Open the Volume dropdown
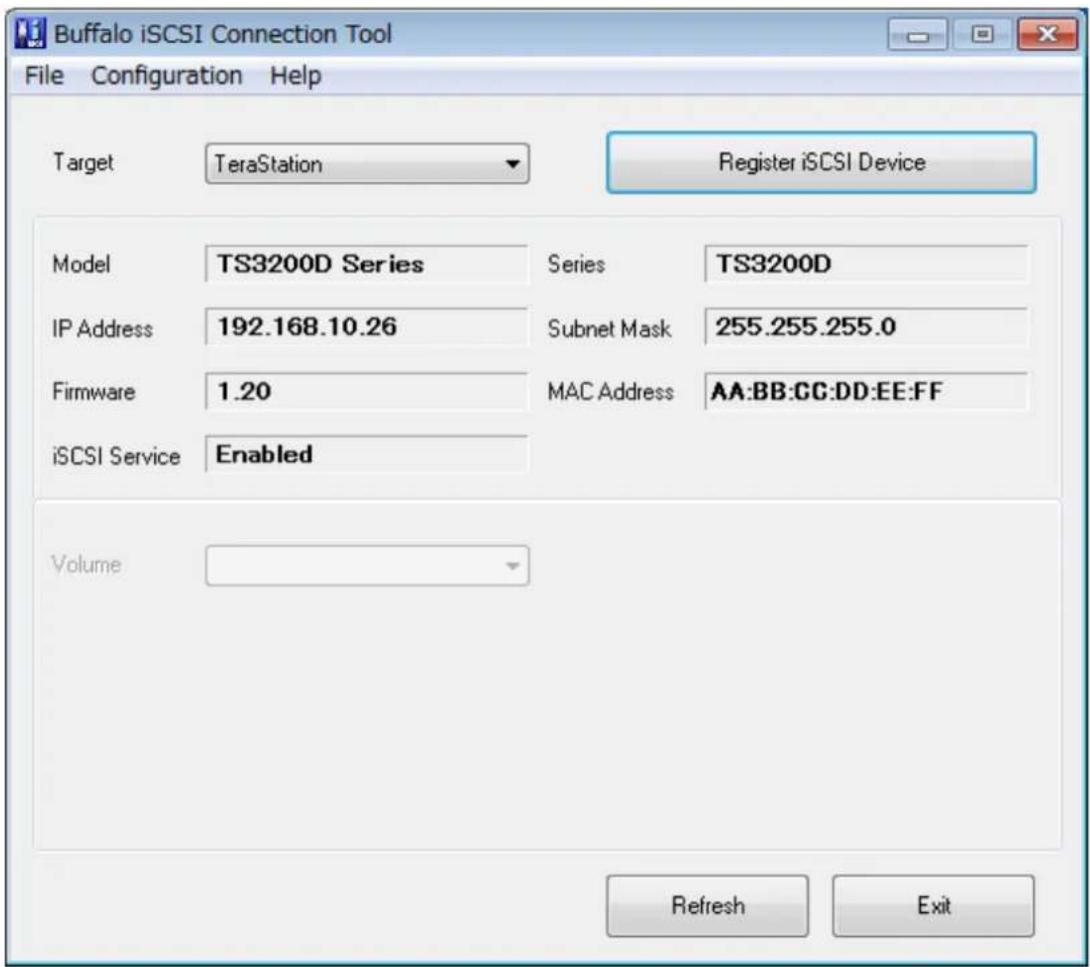The image size is (1090, 967). point(367,566)
